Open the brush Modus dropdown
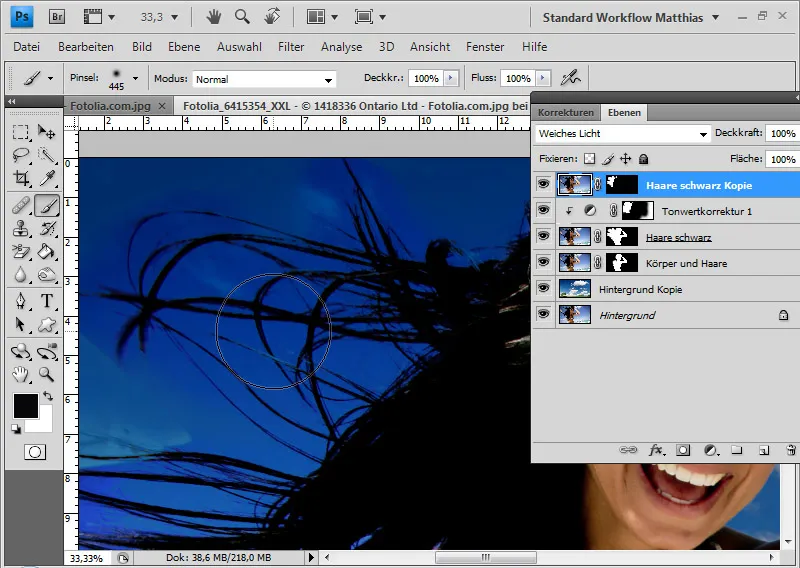This screenshot has width=800, height=568. click(x=264, y=79)
